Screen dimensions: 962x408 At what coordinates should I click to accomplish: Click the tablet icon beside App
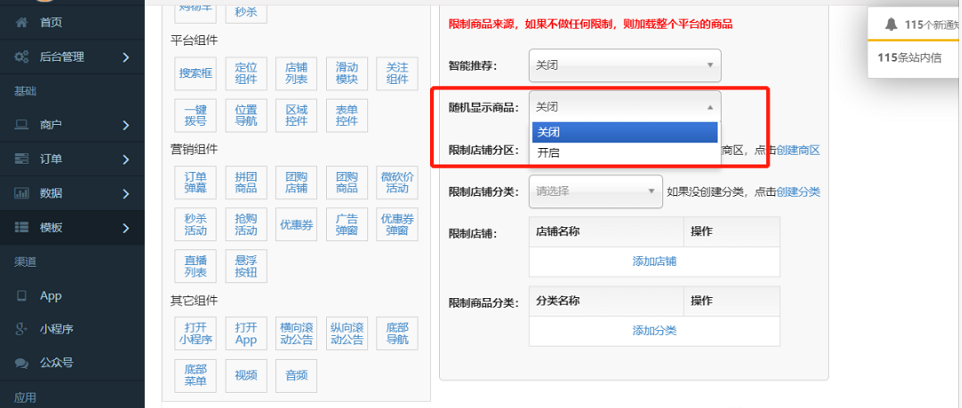click(21, 296)
